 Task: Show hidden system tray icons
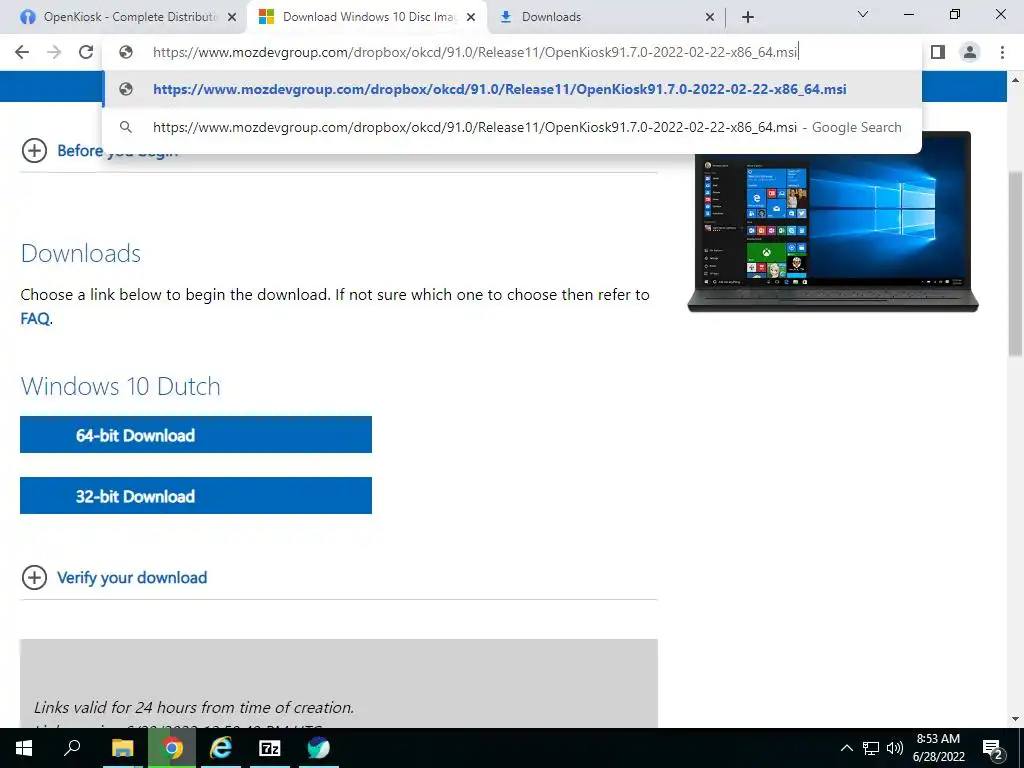pos(846,748)
